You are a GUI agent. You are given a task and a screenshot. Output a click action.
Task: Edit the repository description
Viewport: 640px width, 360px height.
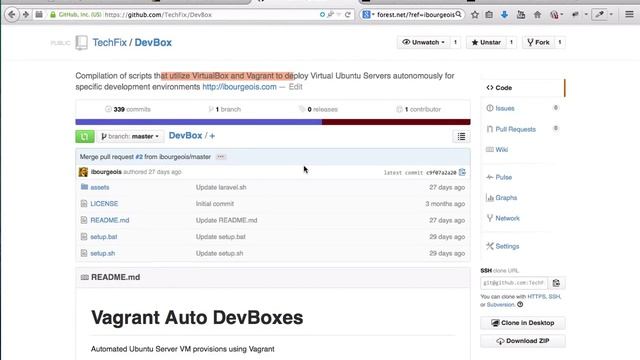(x=296, y=87)
